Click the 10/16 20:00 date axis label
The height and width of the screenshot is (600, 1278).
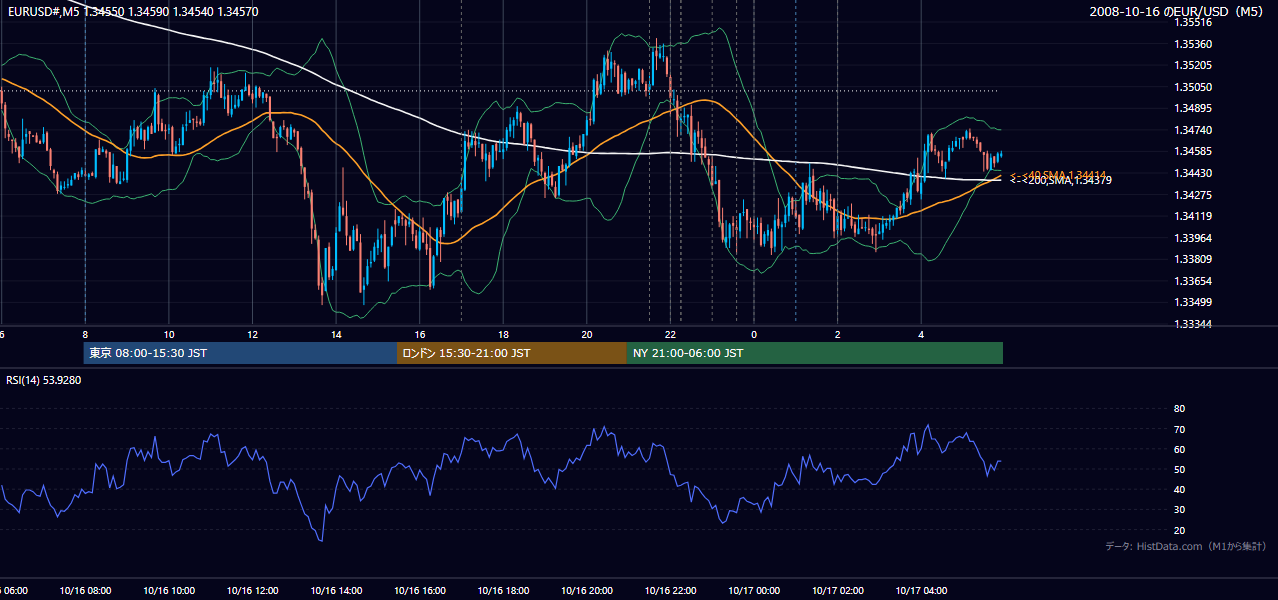[x=587, y=591]
